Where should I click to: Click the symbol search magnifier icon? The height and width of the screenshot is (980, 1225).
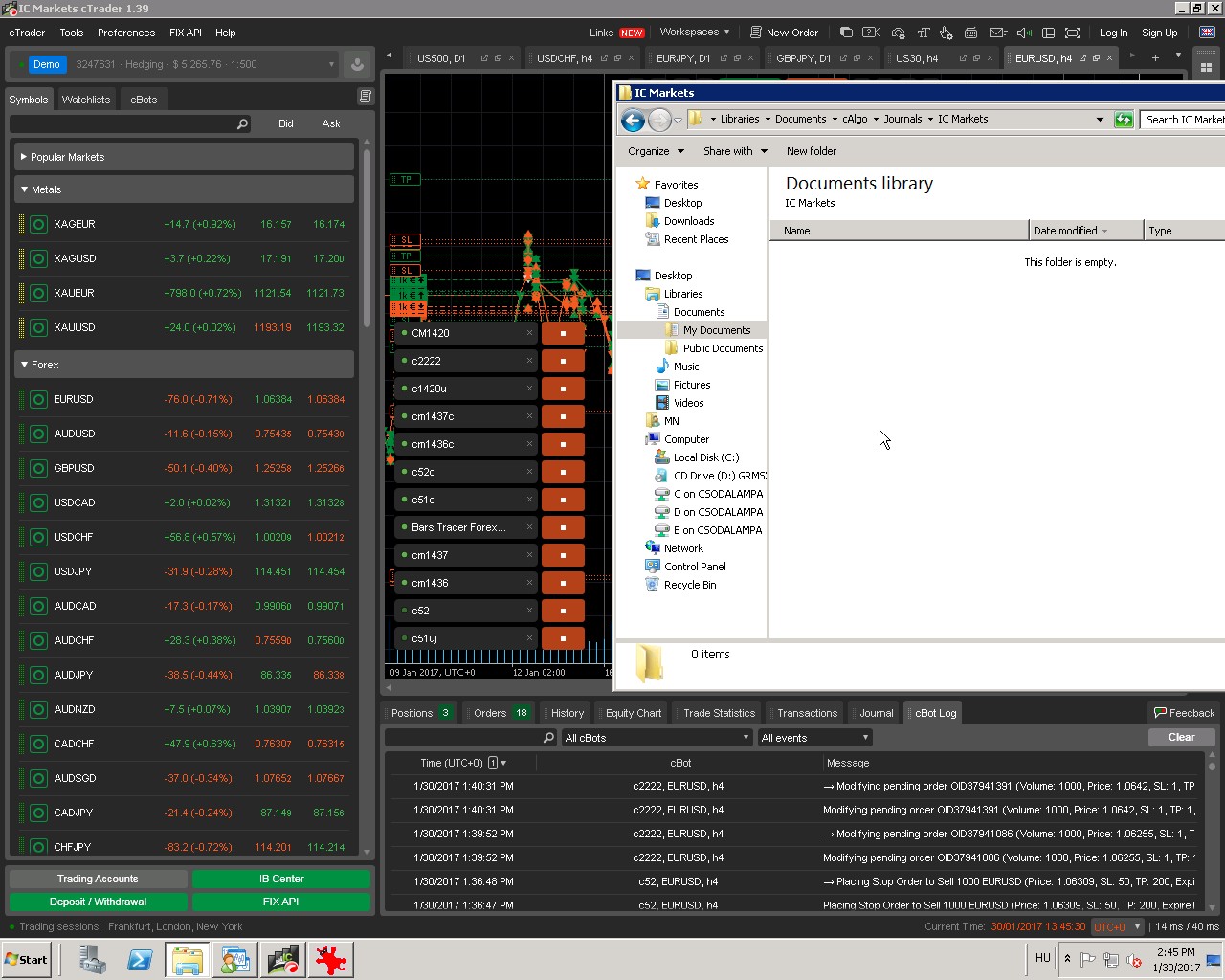(x=242, y=123)
